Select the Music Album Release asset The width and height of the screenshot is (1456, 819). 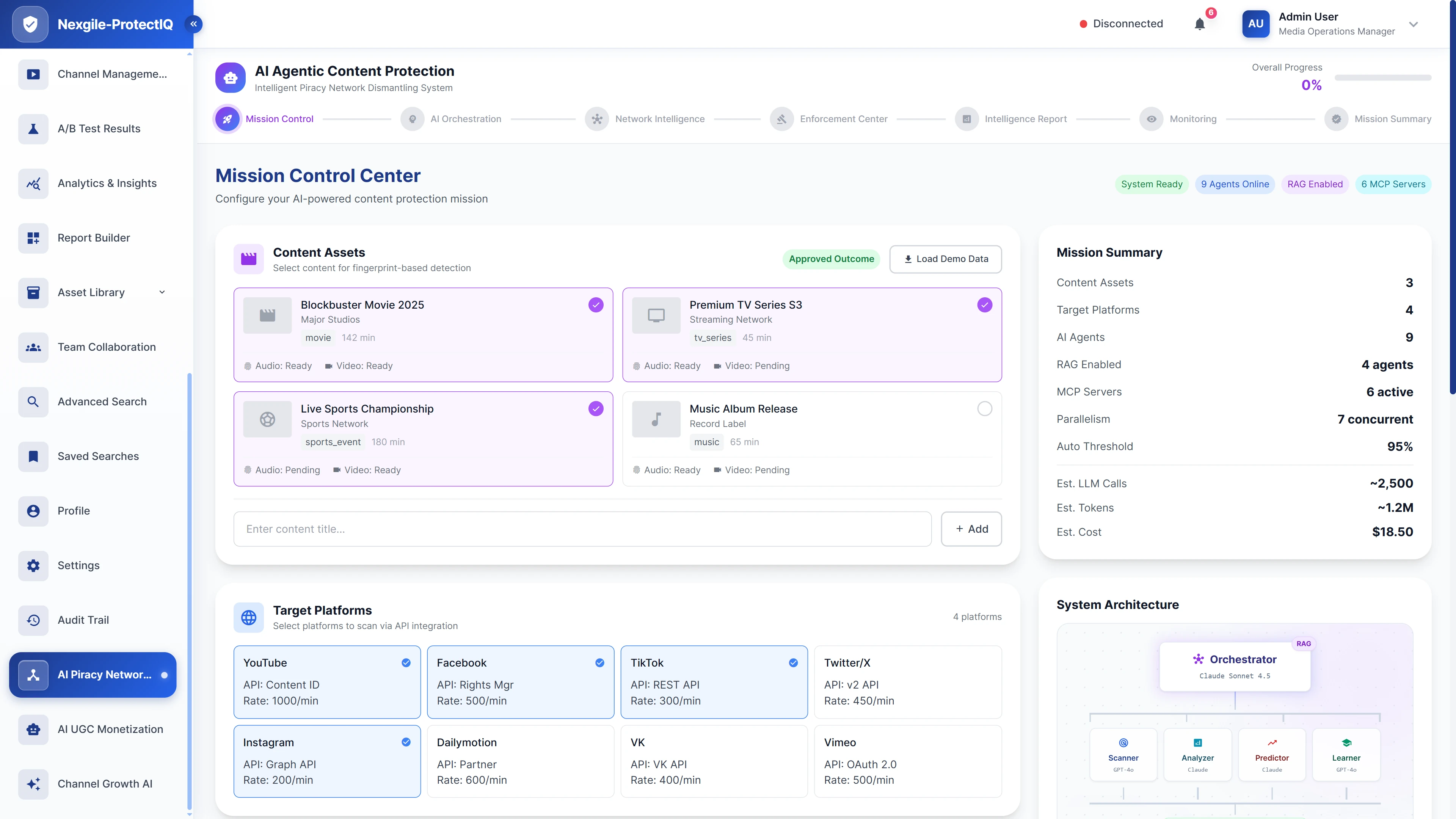click(x=985, y=408)
